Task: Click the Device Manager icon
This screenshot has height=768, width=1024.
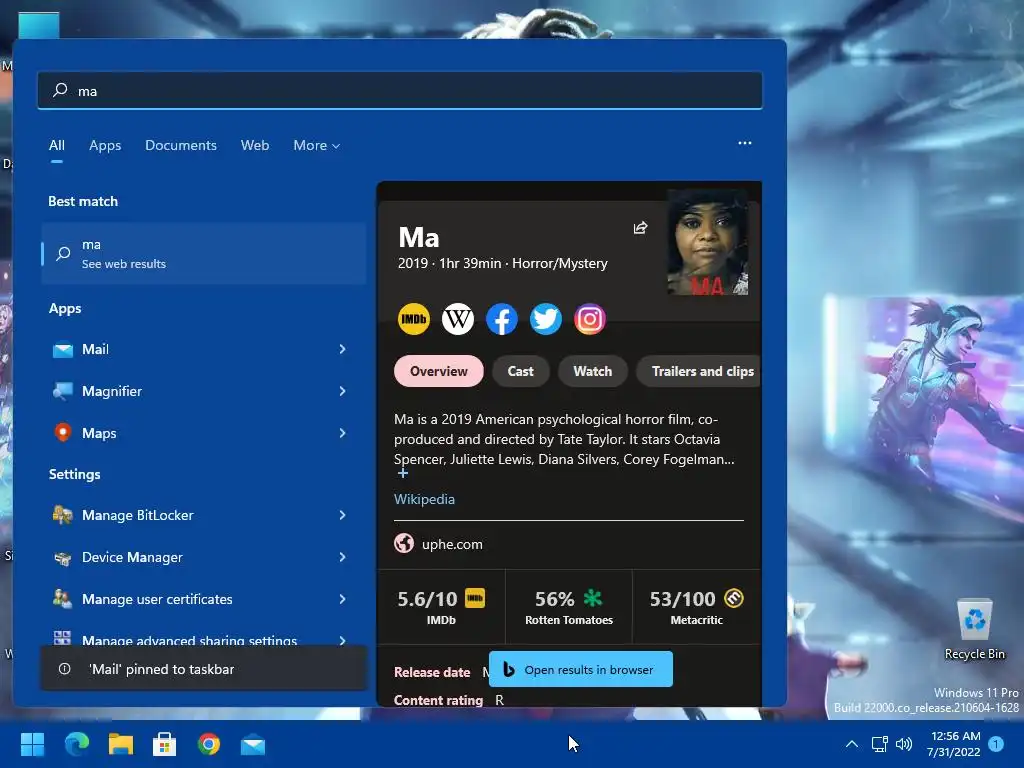Action: pos(63,558)
